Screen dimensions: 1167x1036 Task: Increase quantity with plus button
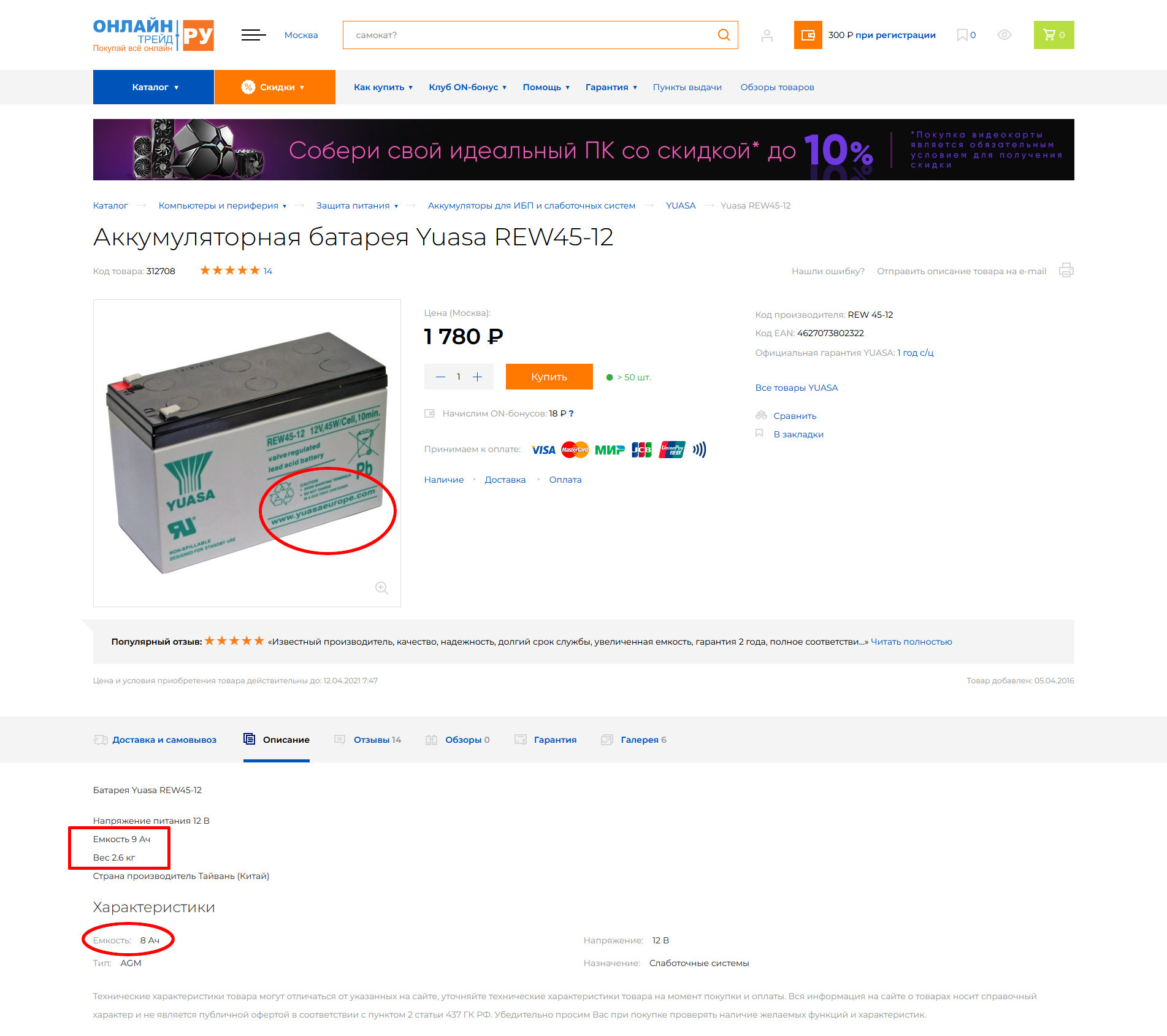coord(478,377)
